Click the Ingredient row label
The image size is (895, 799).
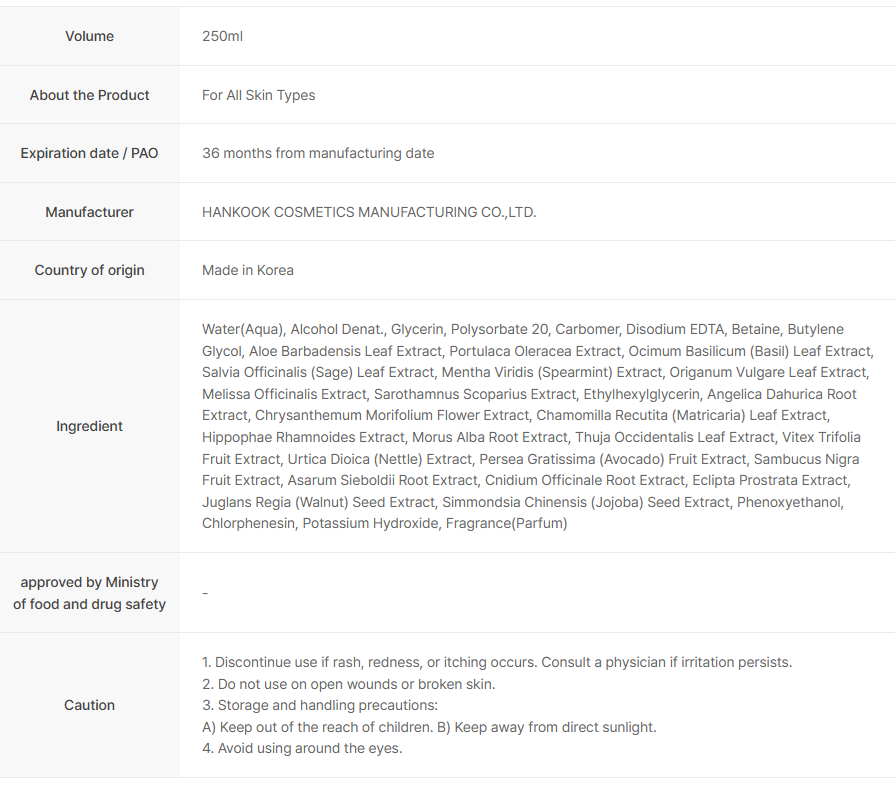tap(89, 426)
